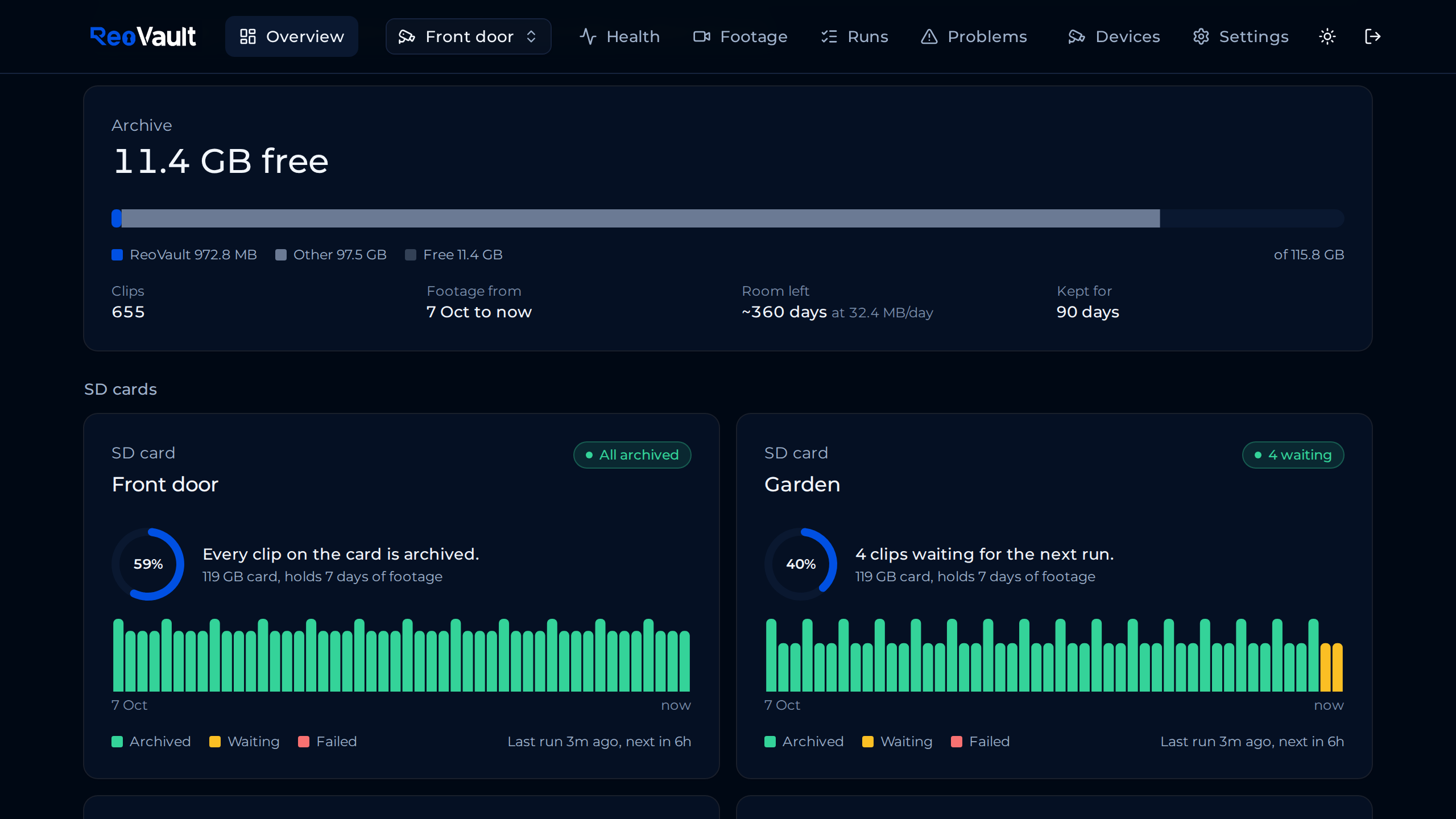The width and height of the screenshot is (1456, 819).
Task: Click Failed legend in Front door card
Action: point(328,742)
